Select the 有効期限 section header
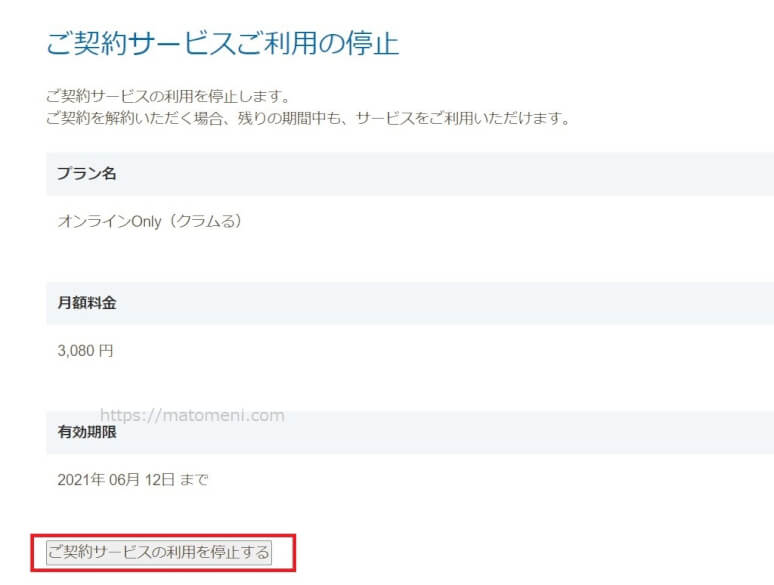 pos(87,431)
